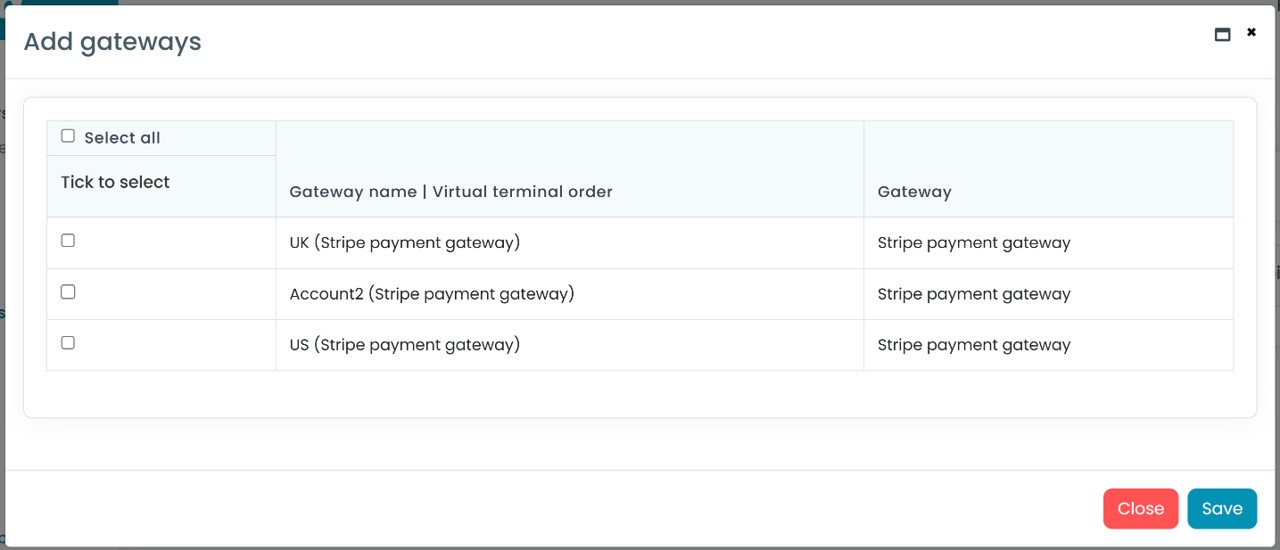This screenshot has height=550, width=1280.
Task: Tick the Select all checkbox
Action: [68, 136]
